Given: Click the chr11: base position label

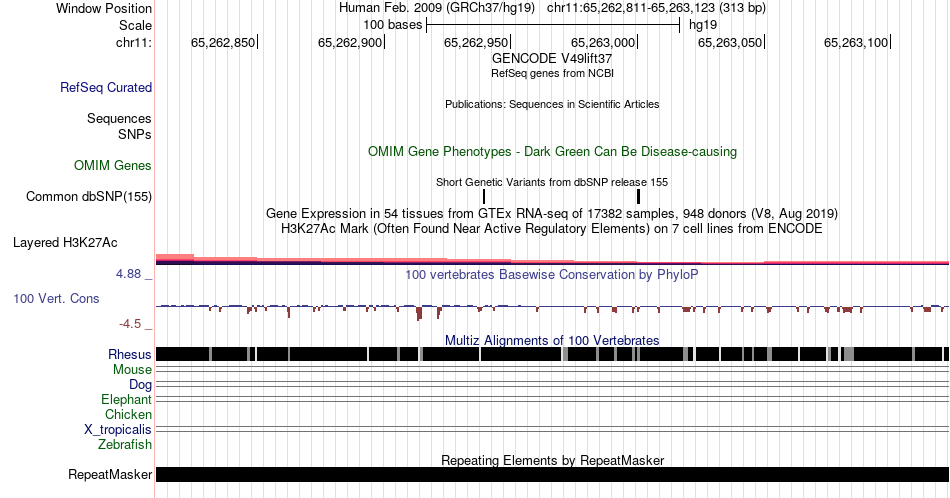Looking at the screenshot, I should [x=134, y=42].
